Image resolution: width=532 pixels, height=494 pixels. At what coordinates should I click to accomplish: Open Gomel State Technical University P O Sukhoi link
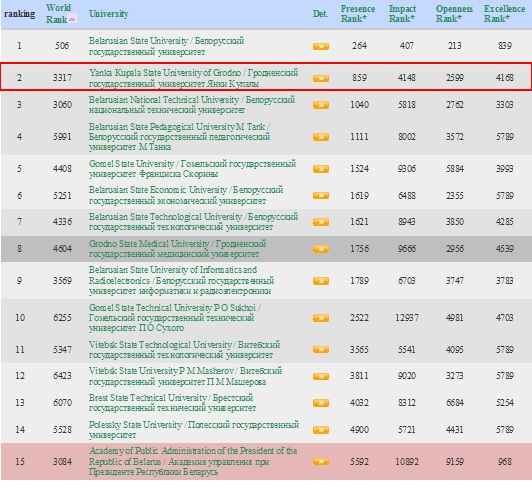[x=175, y=318]
